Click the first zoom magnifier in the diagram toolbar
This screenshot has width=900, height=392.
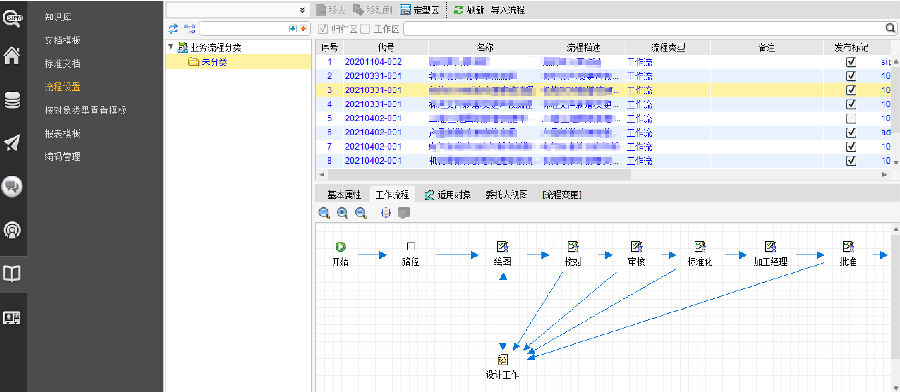324,213
